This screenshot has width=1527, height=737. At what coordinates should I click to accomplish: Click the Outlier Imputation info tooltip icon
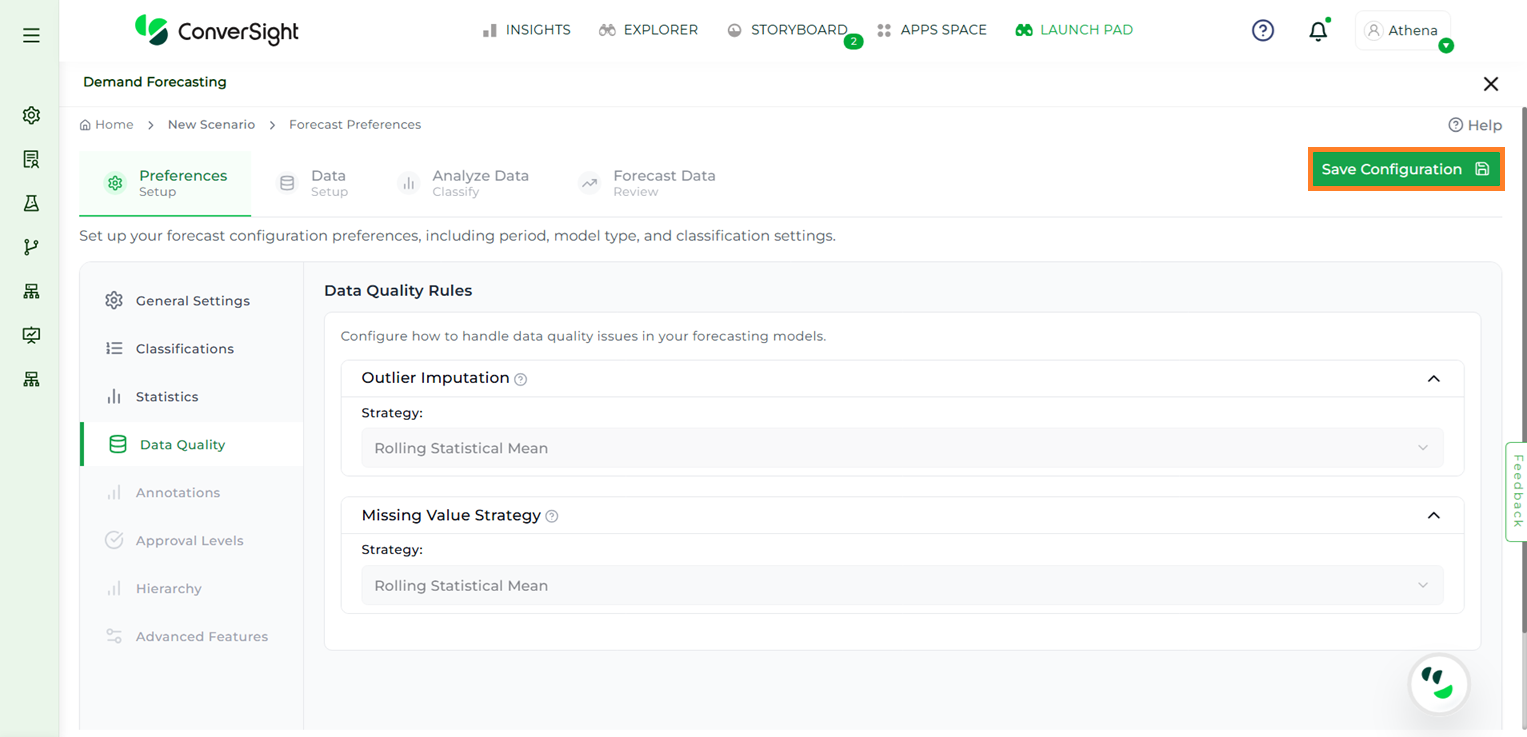(520, 379)
